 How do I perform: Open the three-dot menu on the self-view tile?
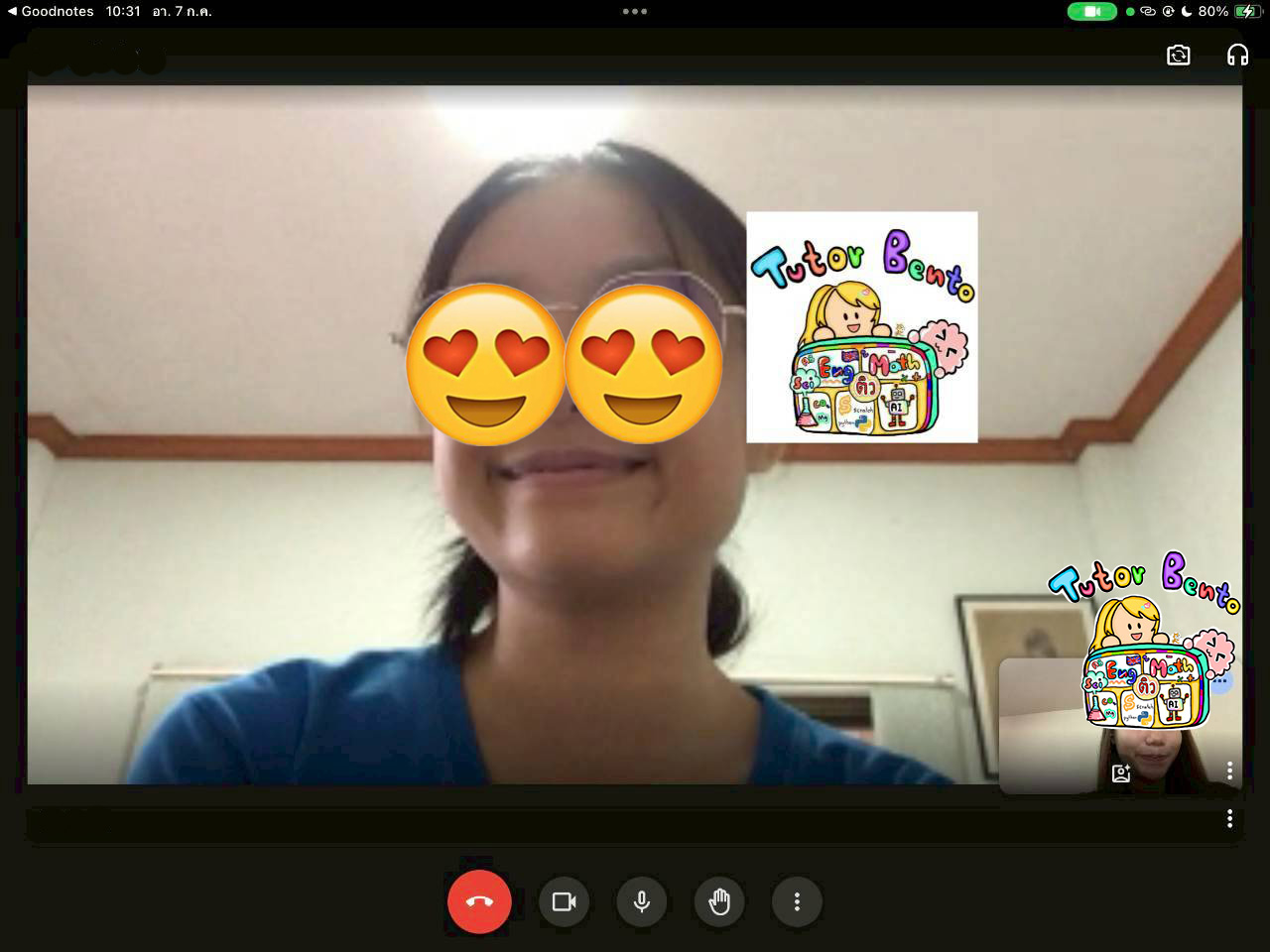(1229, 771)
